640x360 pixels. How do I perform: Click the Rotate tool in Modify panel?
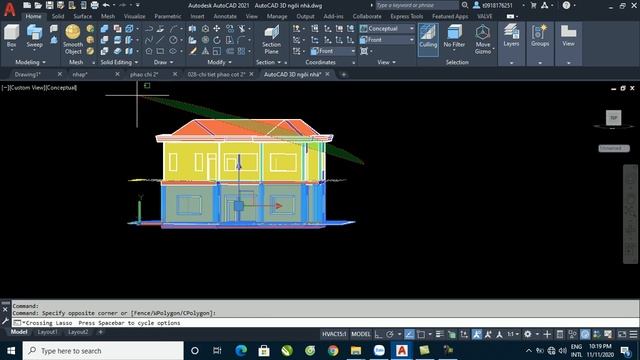click(x=217, y=40)
